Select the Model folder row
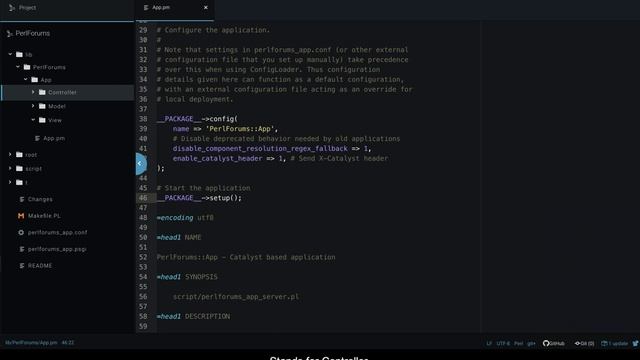 [67, 106]
